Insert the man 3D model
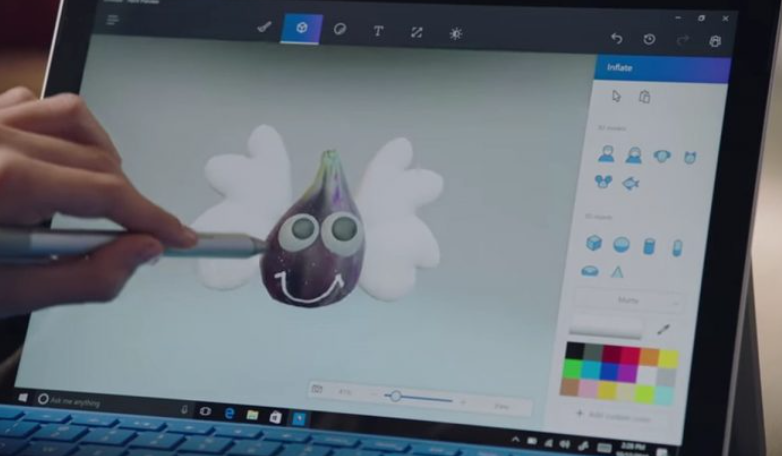The height and width of the screenshot is (456, 782). tap(606, 155)
